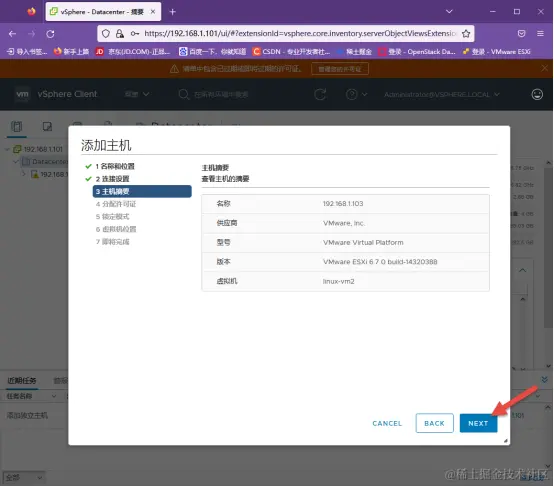554x486 pixels.
Task: Open the Firefox hamburger menu
Action: 540,34
